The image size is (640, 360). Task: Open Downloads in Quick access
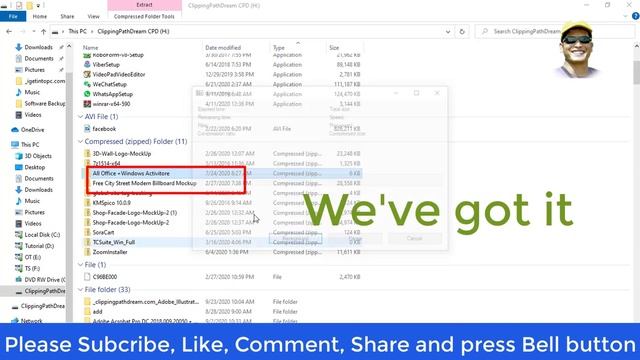tap(38, 47)
